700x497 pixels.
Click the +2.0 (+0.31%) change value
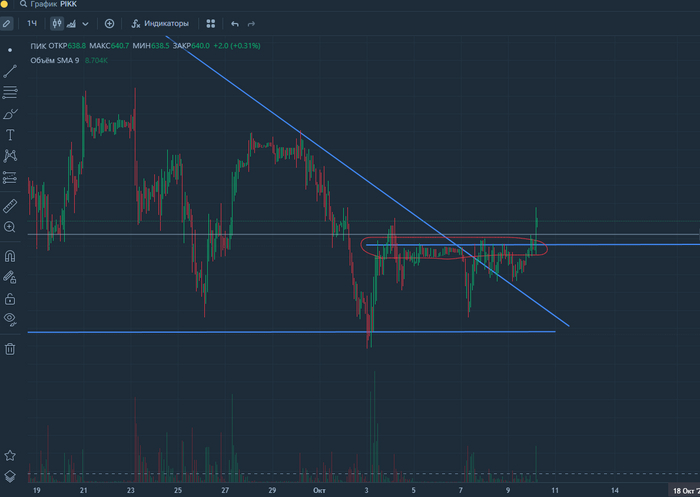tap(237, 46)
